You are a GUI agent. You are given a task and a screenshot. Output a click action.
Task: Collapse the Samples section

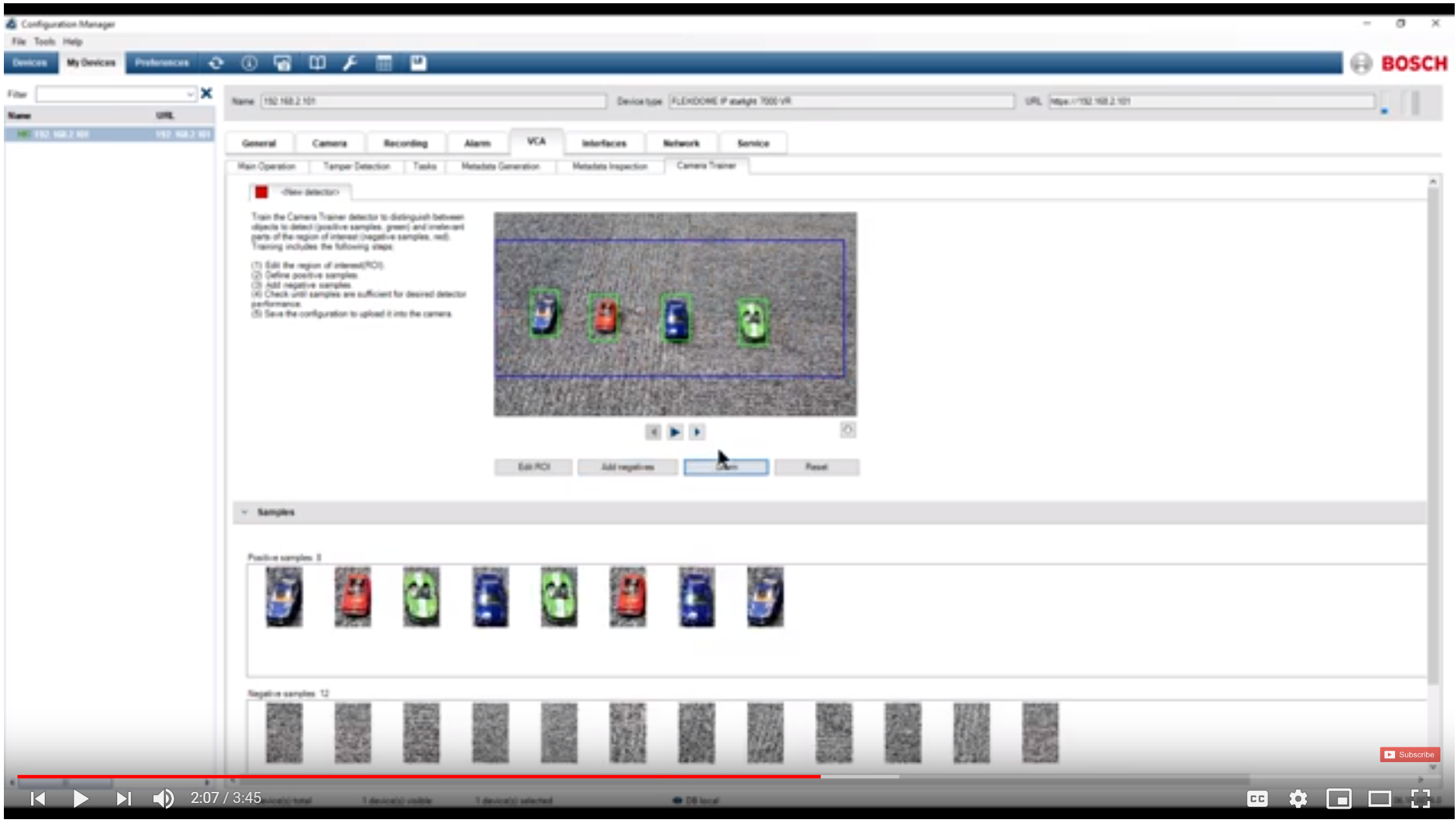pos(245,512)
